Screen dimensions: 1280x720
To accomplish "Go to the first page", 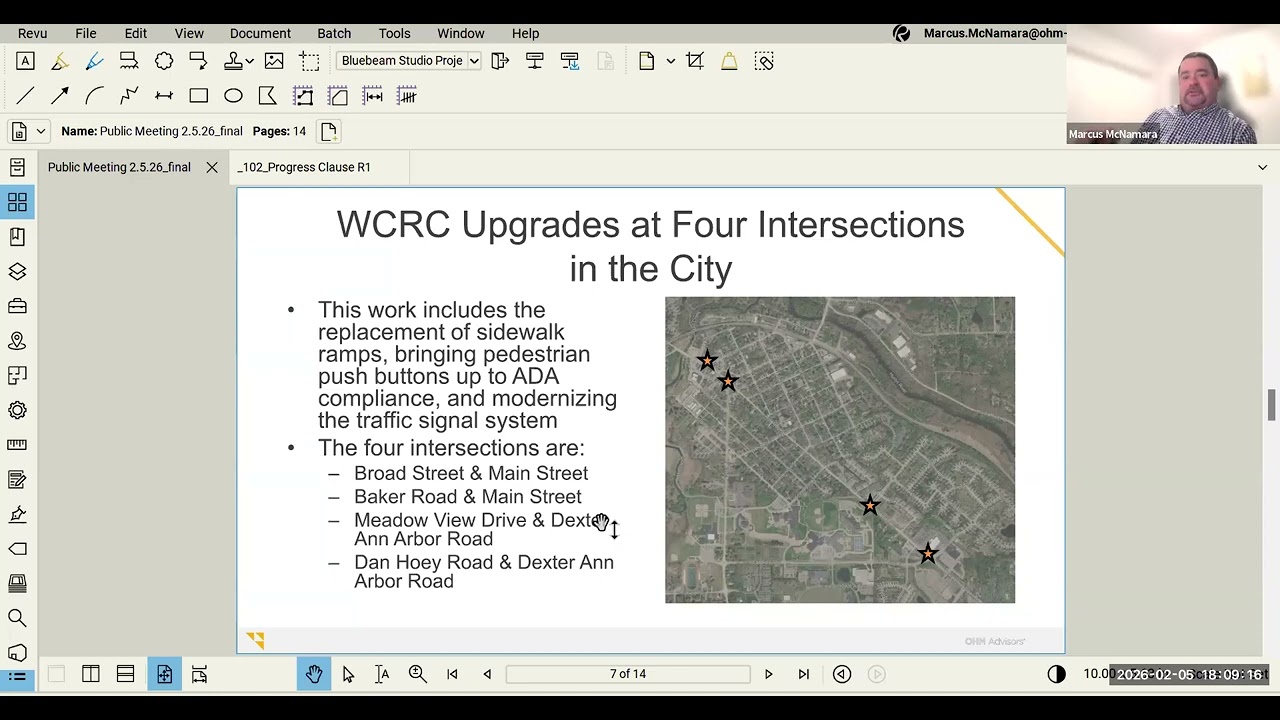I will tap(452, 674).
